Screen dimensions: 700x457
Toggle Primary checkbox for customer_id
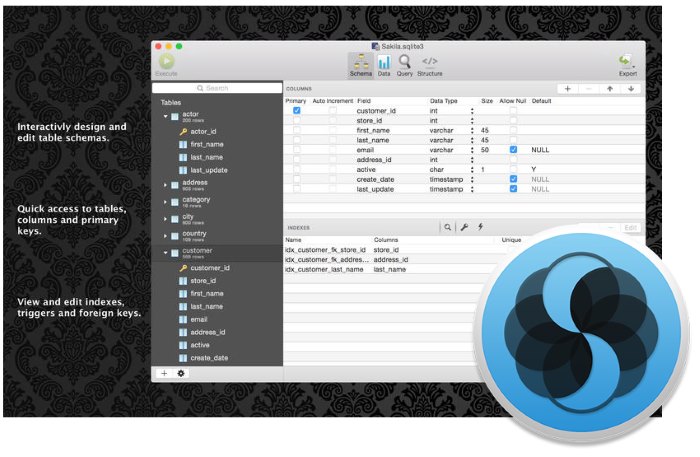pos(296,110)
